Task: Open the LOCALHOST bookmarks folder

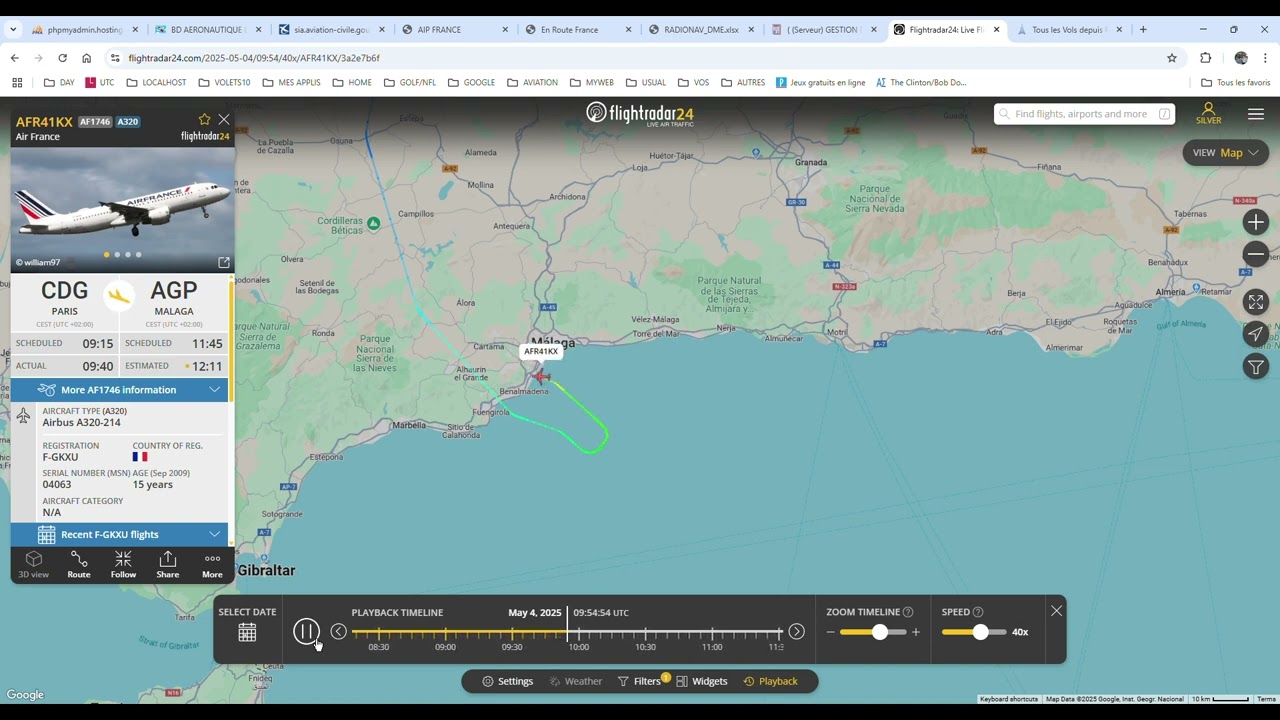Action: pos(156,83)
